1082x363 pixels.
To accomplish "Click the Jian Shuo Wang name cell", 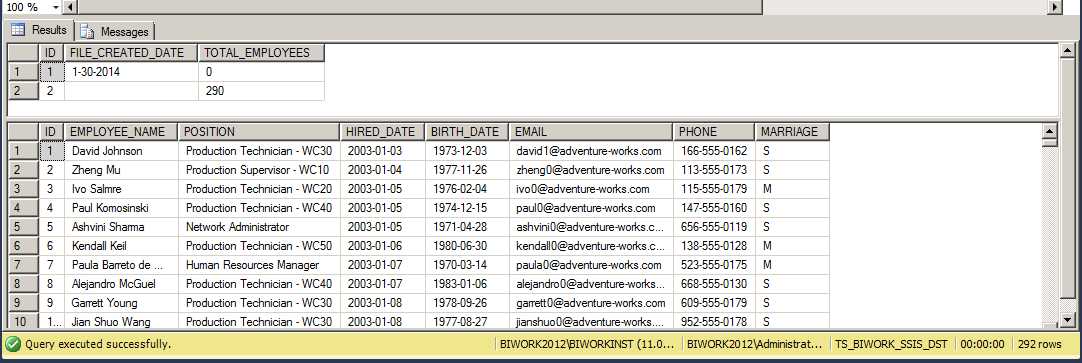I will (x=121, y=321).
